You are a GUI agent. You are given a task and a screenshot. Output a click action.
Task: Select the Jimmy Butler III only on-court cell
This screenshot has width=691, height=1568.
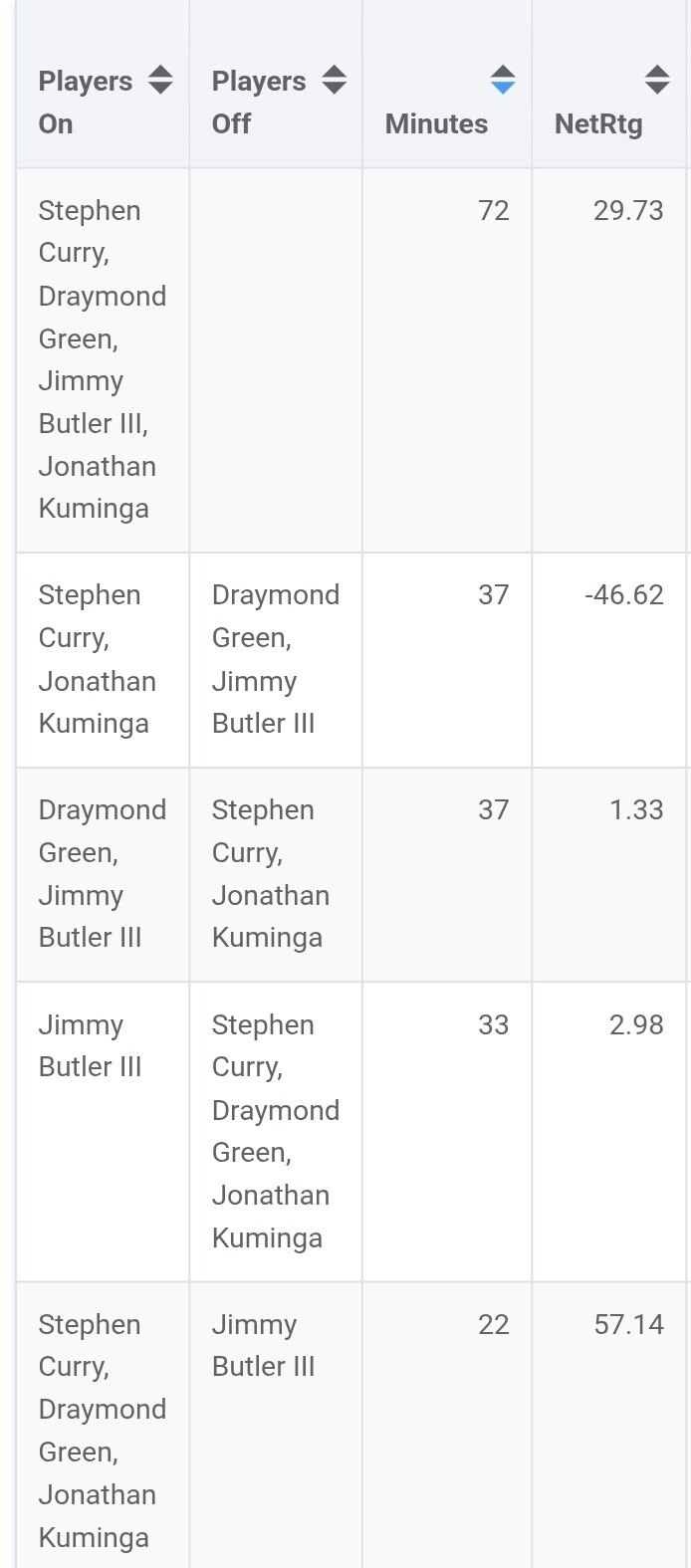pos(90,1045)
